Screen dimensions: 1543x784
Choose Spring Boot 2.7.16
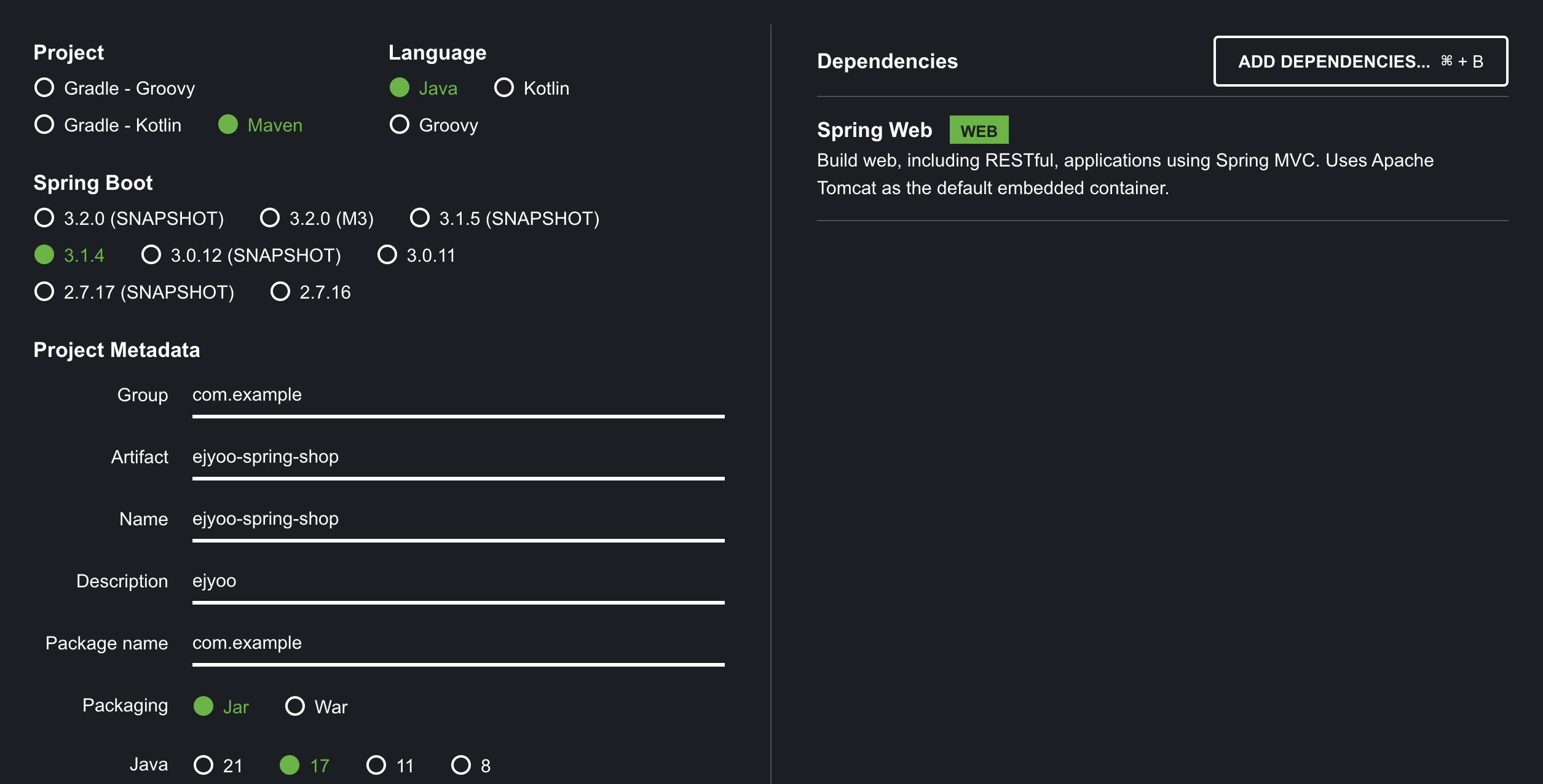[x=280, y=292]
